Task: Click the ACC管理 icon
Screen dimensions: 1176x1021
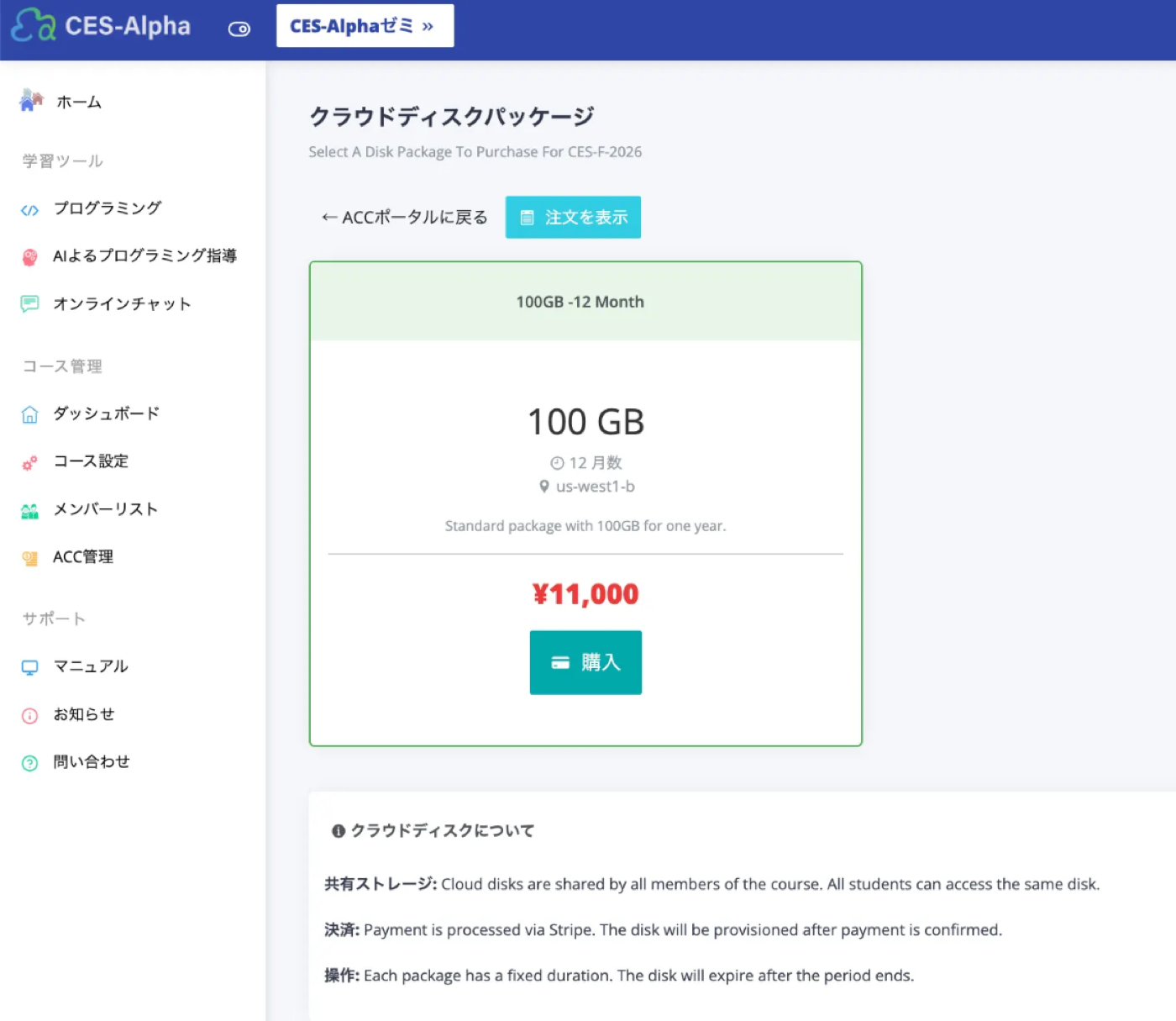Action: pyautogui.click(x=29, y=558)
